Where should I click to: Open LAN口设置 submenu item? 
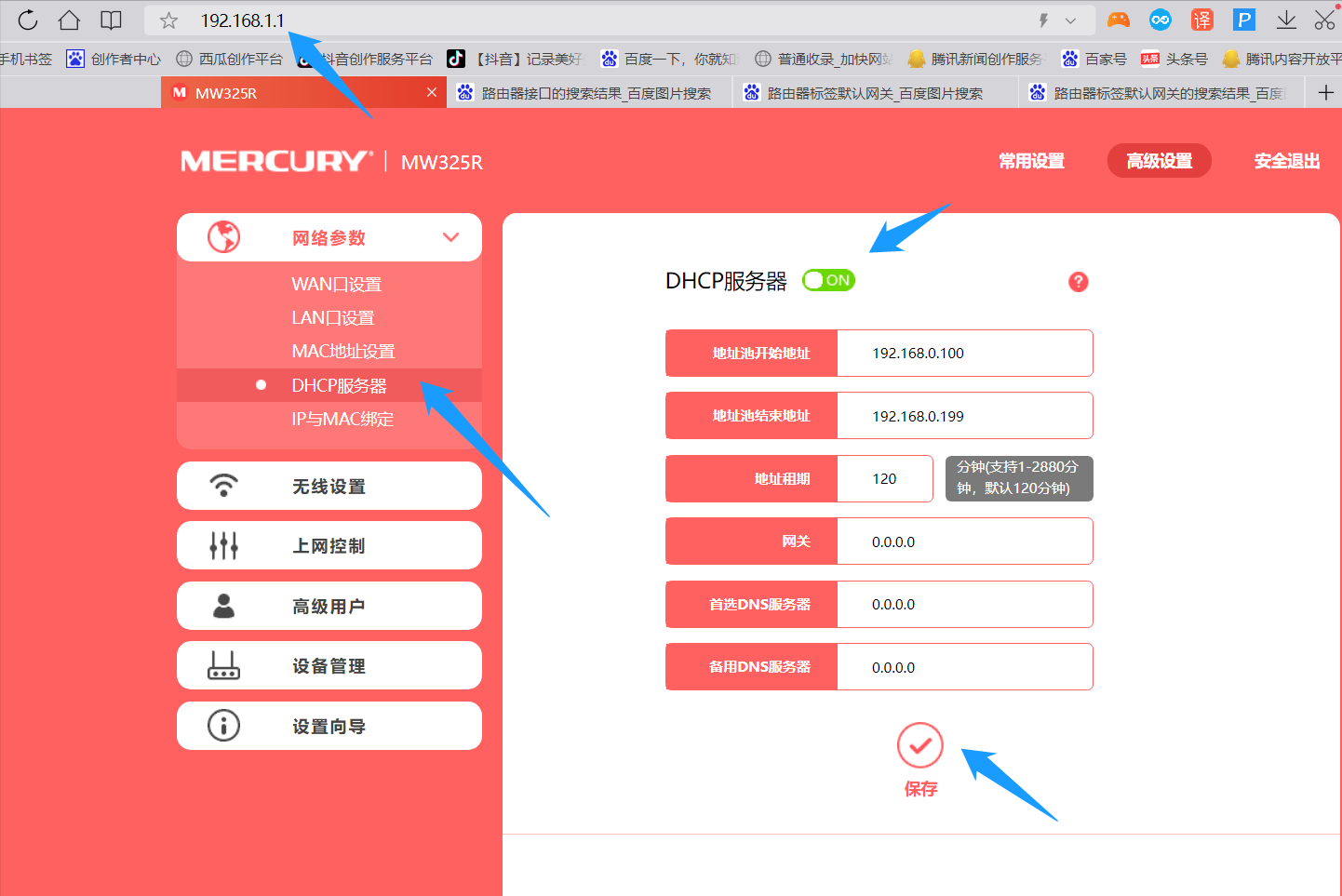point(333,317)
